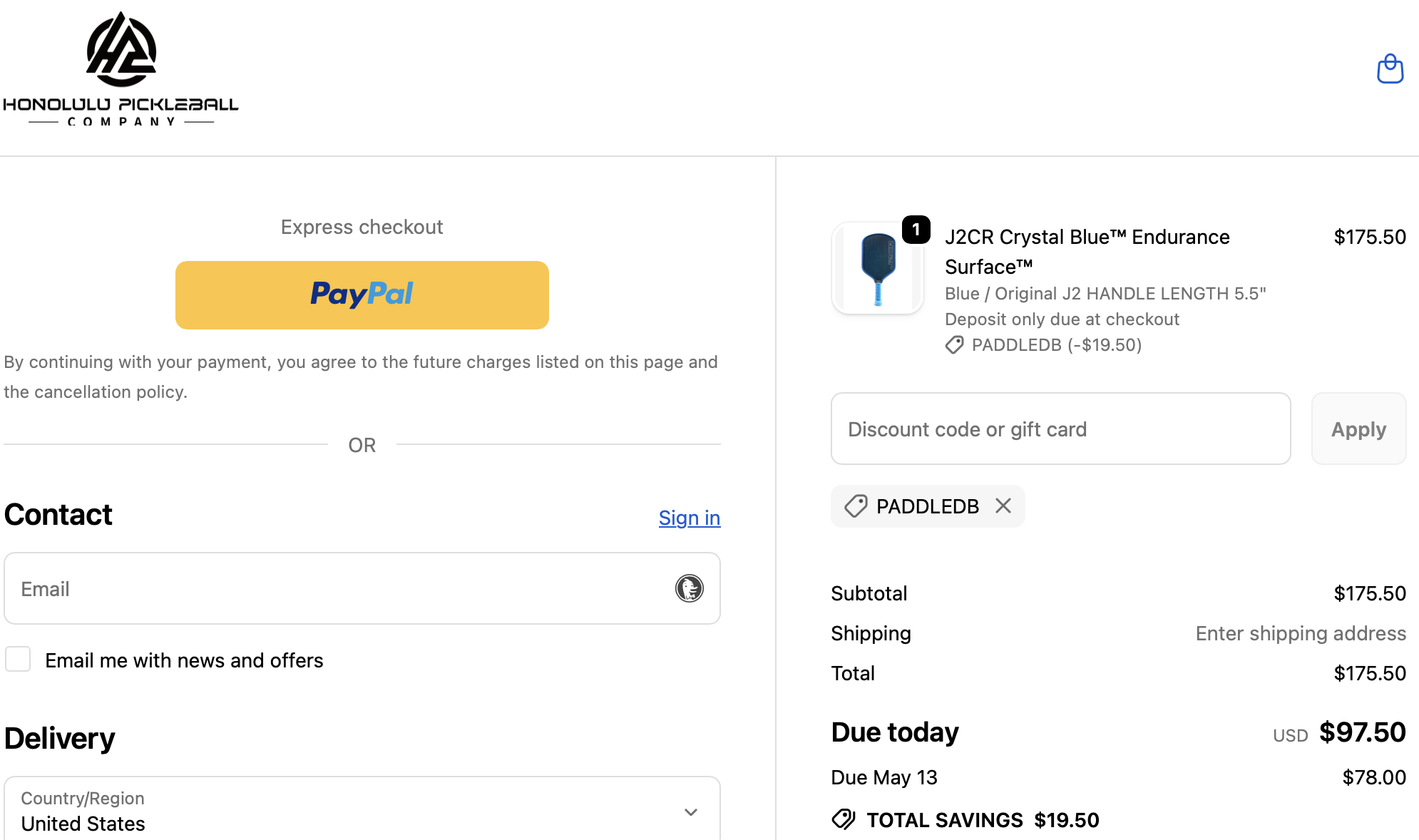
Task: Open the J2CR paddle product thumbnail
Action: pyautogui.click(x=877, y=268)
